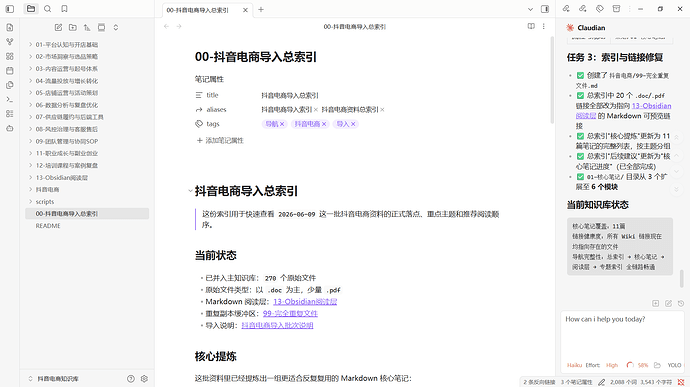This screenshot has width=690, height=387.
Task: Switch to reading view book icon
Action: (531, 26)
